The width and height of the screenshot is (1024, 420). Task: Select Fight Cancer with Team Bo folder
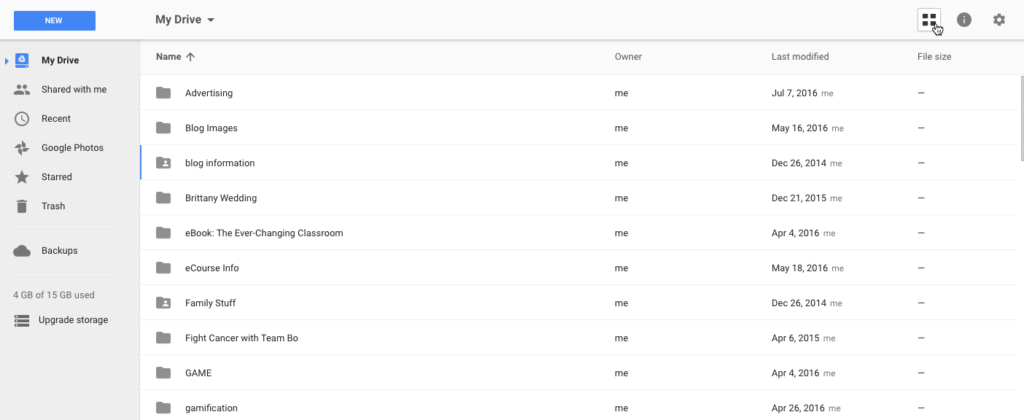579,338
